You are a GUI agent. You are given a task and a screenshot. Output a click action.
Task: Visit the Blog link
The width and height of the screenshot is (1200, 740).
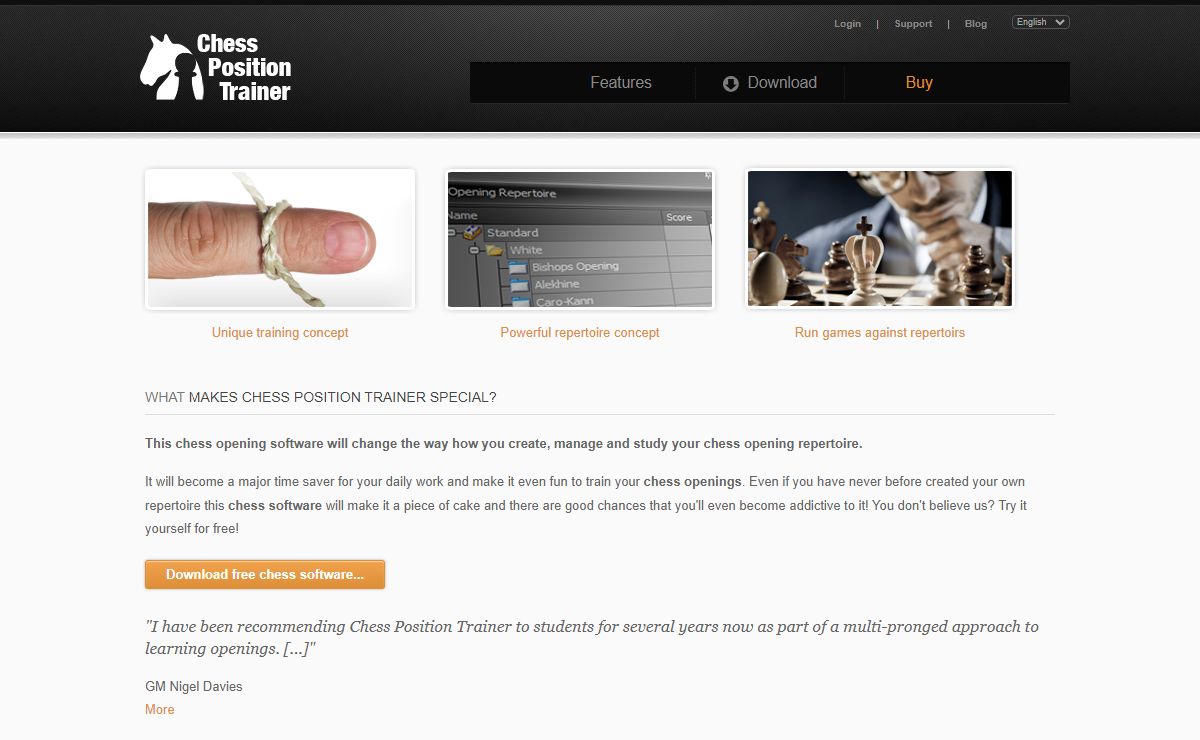coord(976,24)
